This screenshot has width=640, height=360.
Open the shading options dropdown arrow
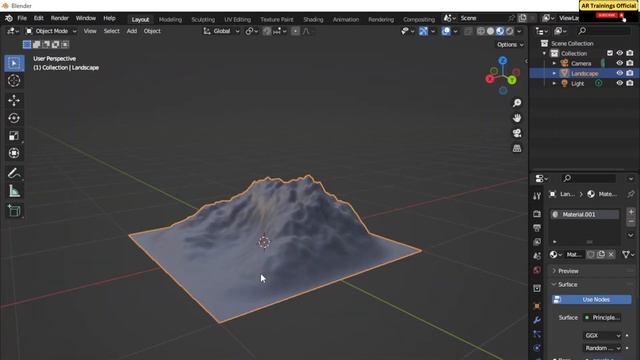coord(519,31)
